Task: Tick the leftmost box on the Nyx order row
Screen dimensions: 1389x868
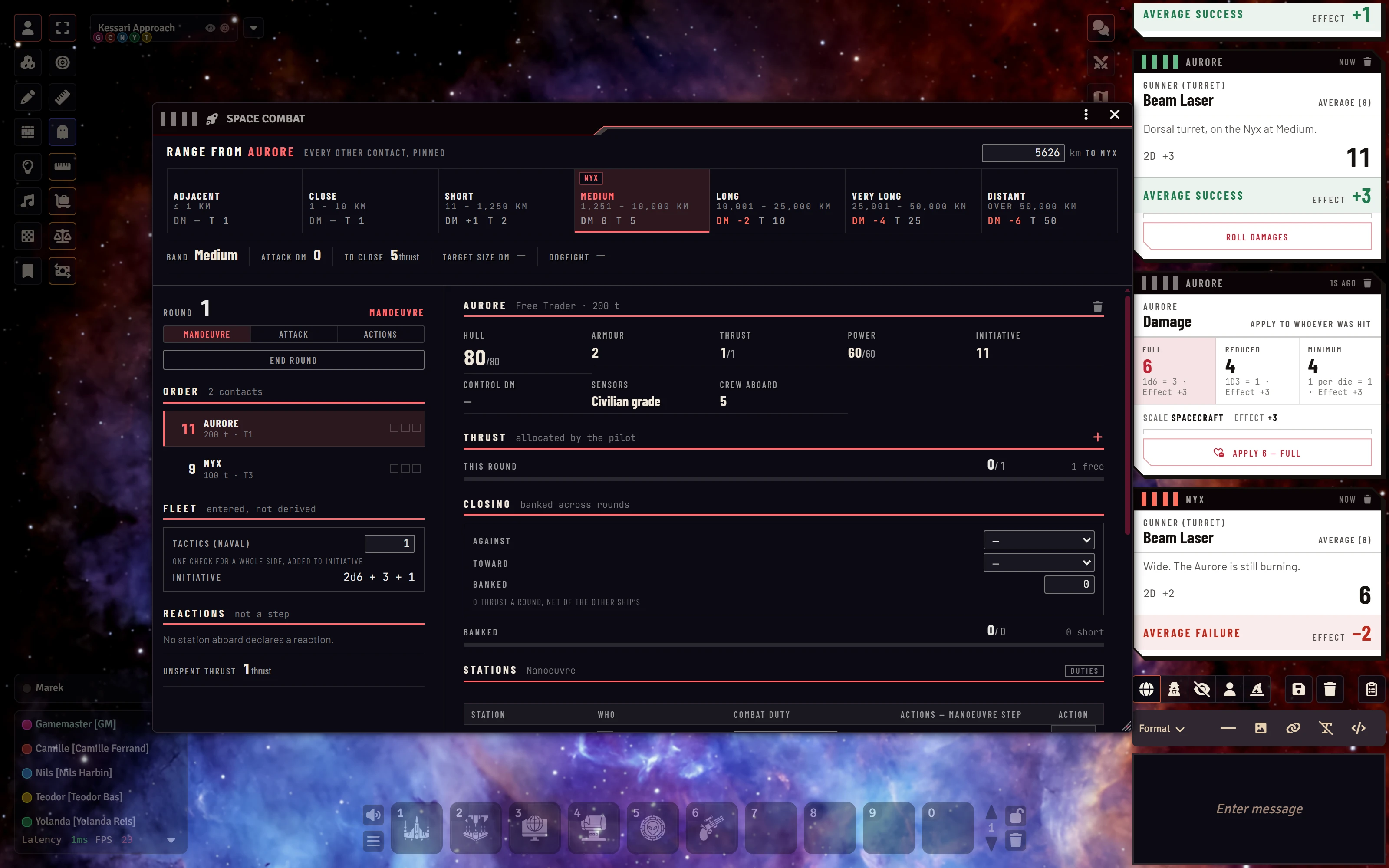Action: 394,468
